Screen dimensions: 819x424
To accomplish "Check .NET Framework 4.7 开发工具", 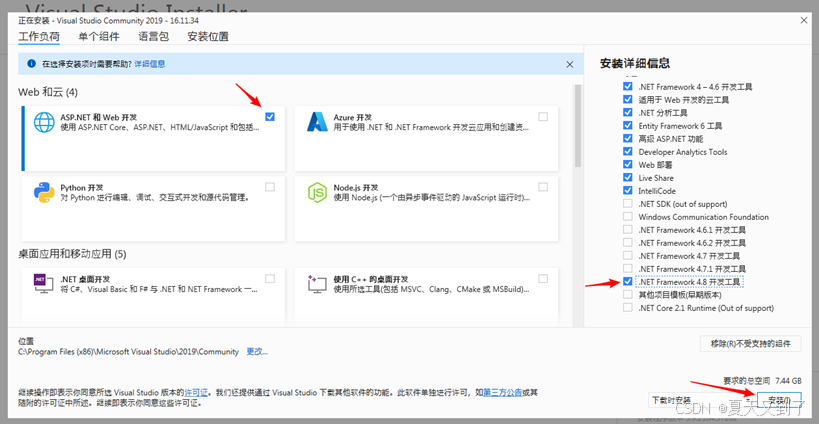I will (x=628, y=256).
